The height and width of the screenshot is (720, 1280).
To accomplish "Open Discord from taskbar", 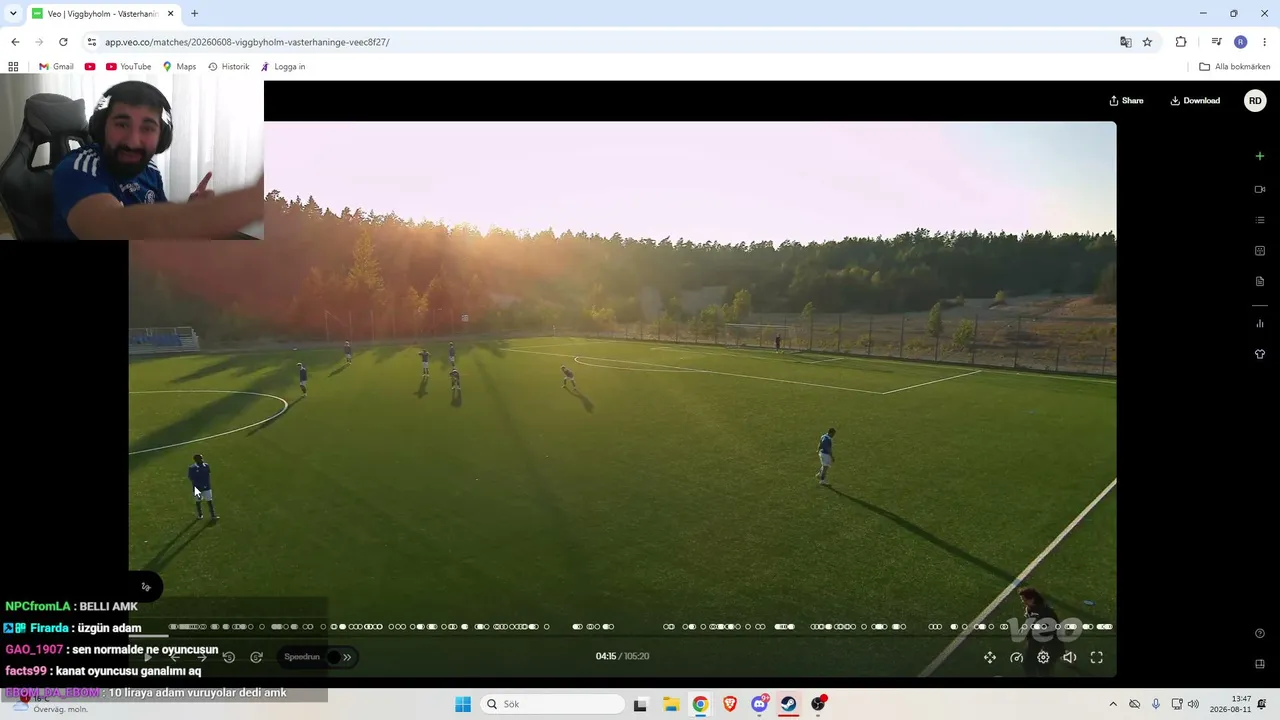I will click(x=759, y=704).
